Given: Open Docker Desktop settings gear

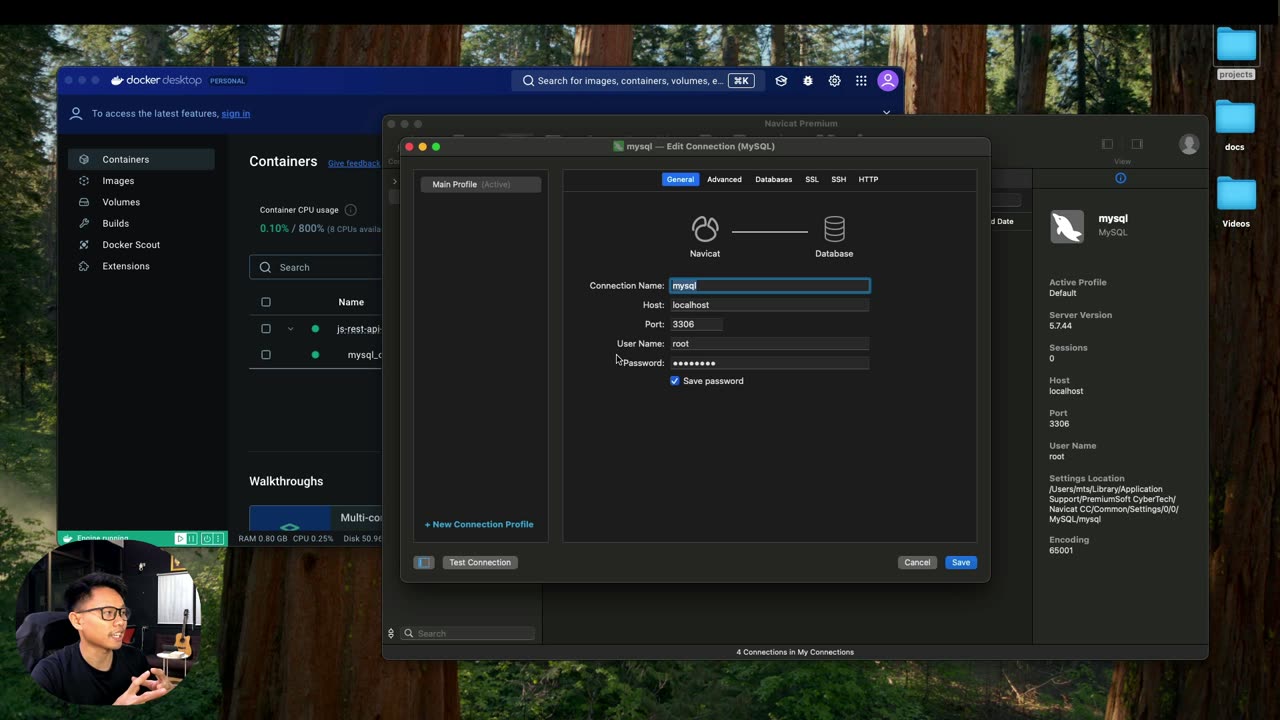Looking at the screenshot, I should (834, 81).
